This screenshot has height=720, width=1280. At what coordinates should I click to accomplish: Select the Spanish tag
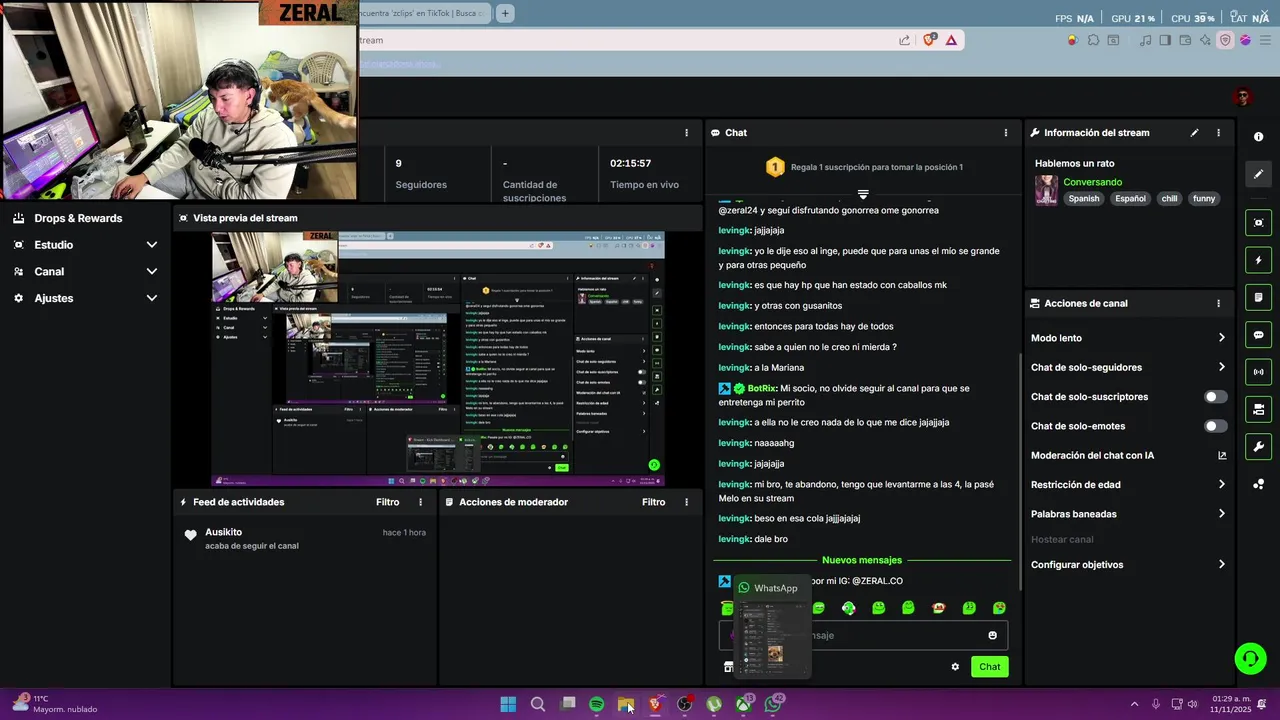(1083, 198)
